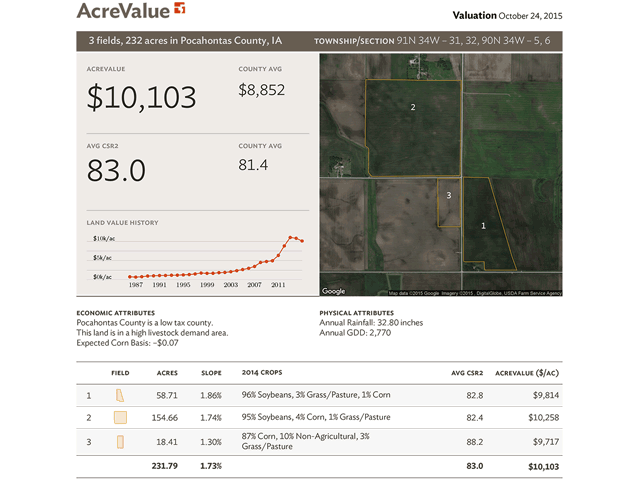This screenshot has height=480, width=640.
Task: Click the 2003 label on chart axis
Action: tap(231, 285)
